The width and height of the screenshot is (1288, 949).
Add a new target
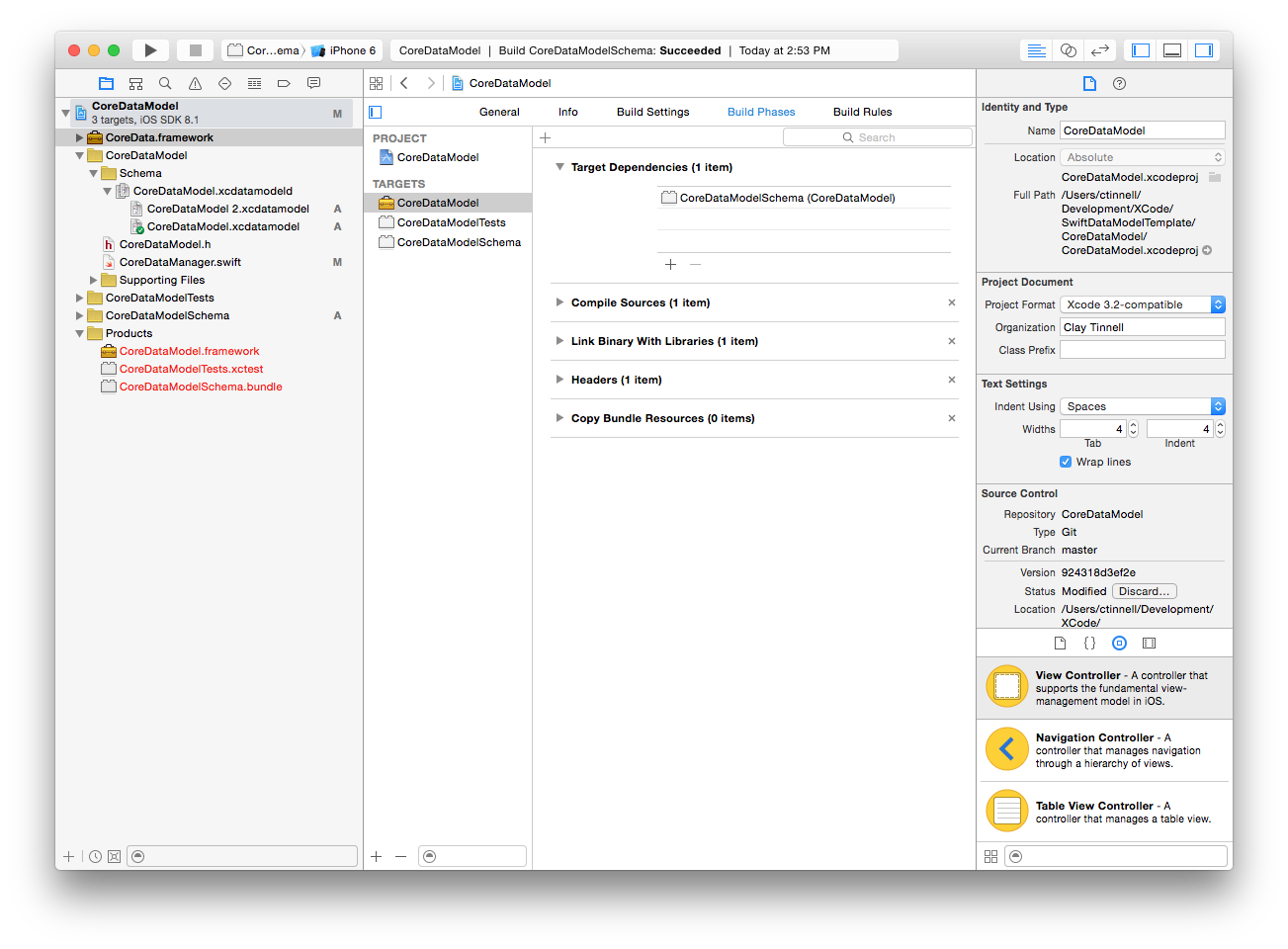(377, 857)
